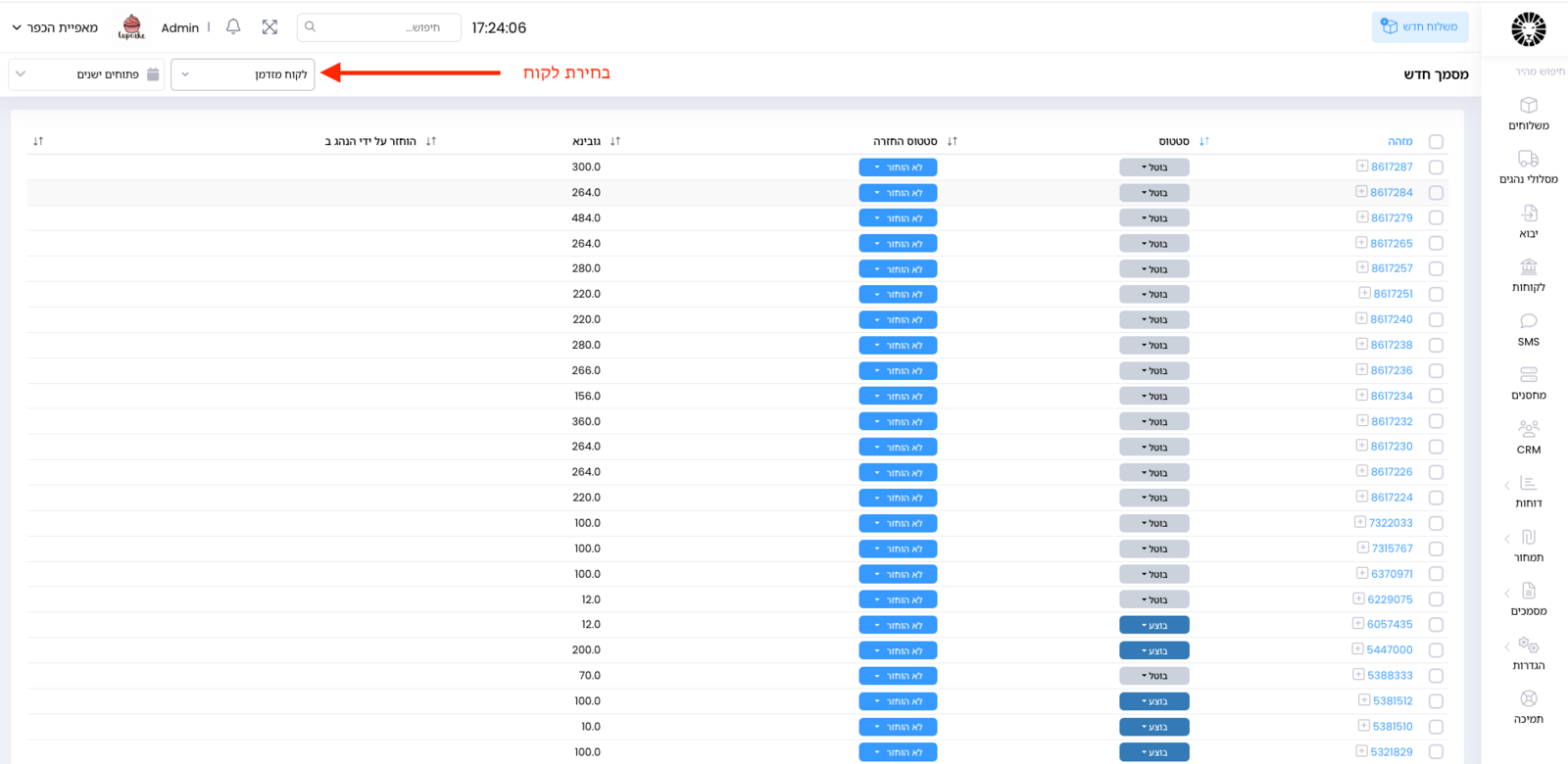The width and height of the screenshot is (1568, 764).
Task: Open the SMS section in the sidebar
Action: (x=1528, y=330)
